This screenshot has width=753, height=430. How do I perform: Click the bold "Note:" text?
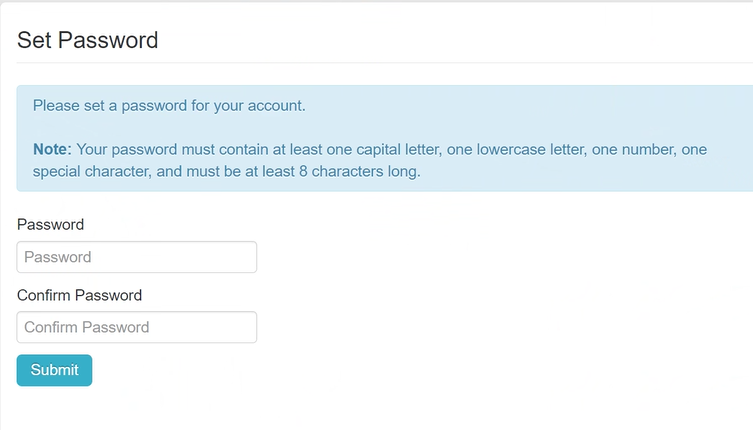pyautogui.click(x=52, y=149)
